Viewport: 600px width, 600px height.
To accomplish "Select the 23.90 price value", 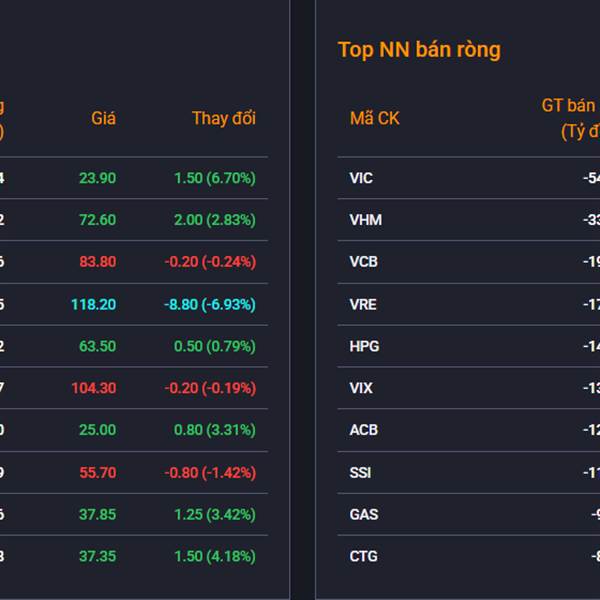I will pos(97,178).
